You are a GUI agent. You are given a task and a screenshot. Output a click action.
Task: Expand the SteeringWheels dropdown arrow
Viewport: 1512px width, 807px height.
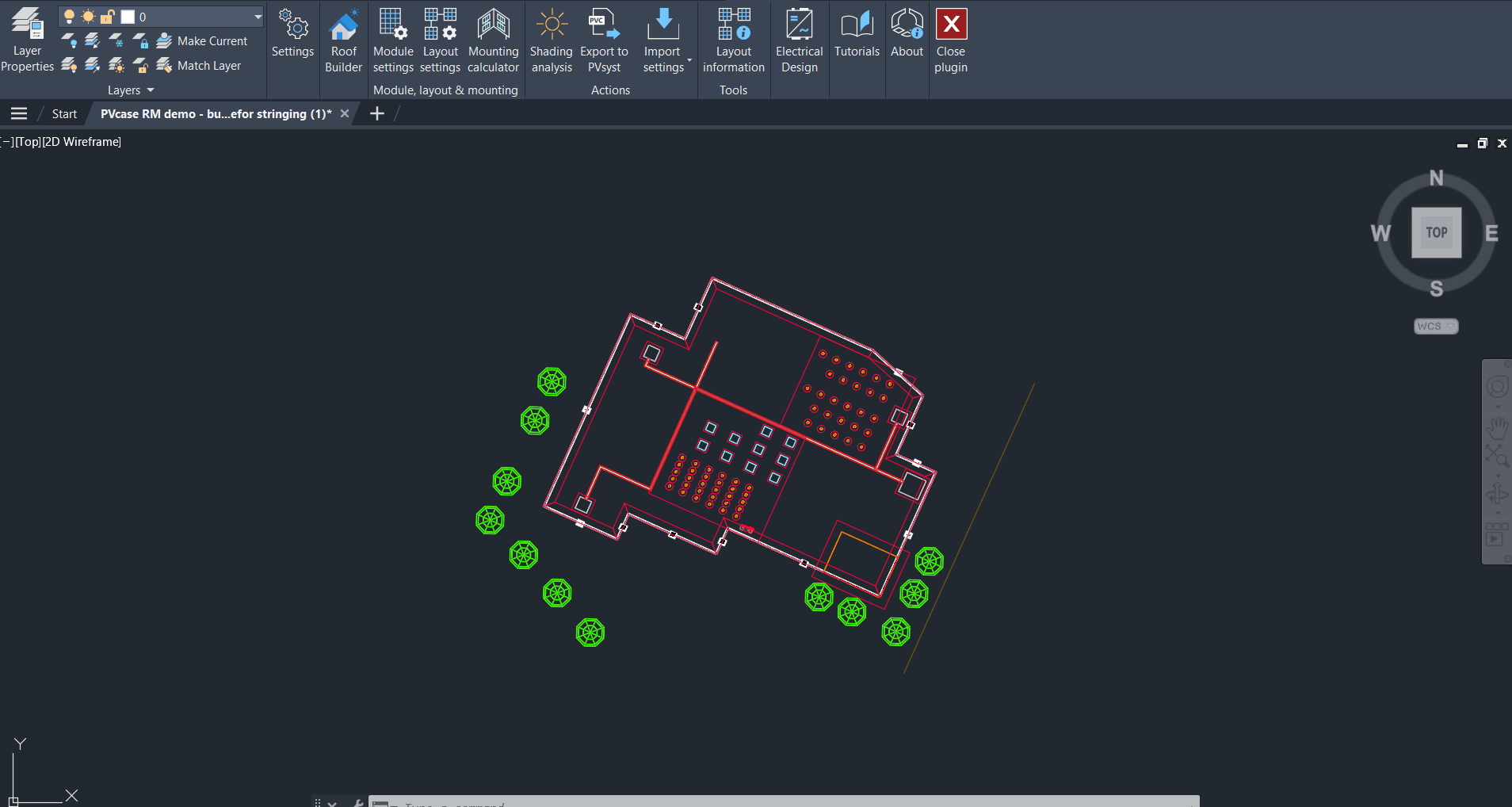coord(1498,407)
